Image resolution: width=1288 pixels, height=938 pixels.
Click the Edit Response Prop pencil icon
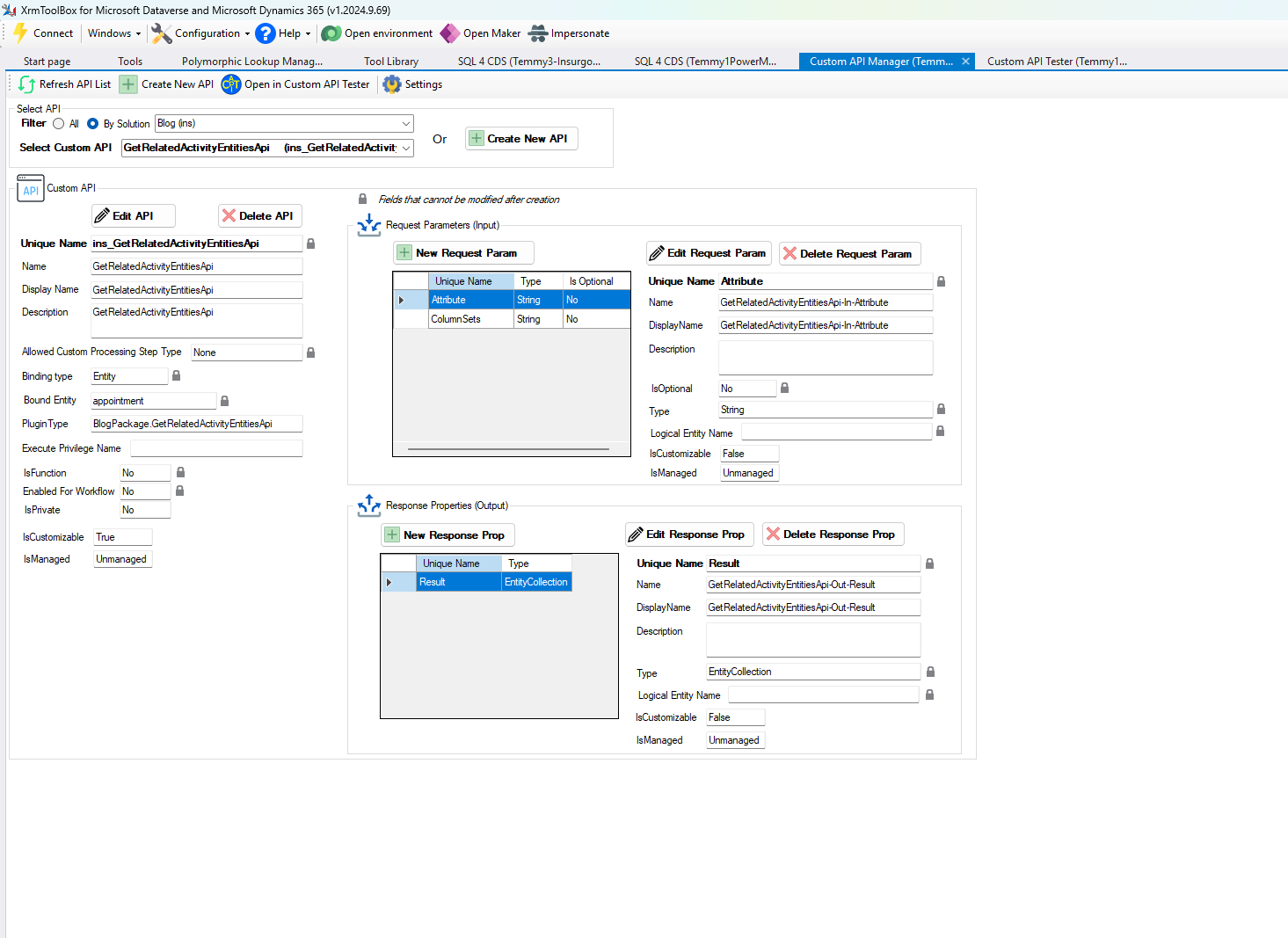point(636,534)
